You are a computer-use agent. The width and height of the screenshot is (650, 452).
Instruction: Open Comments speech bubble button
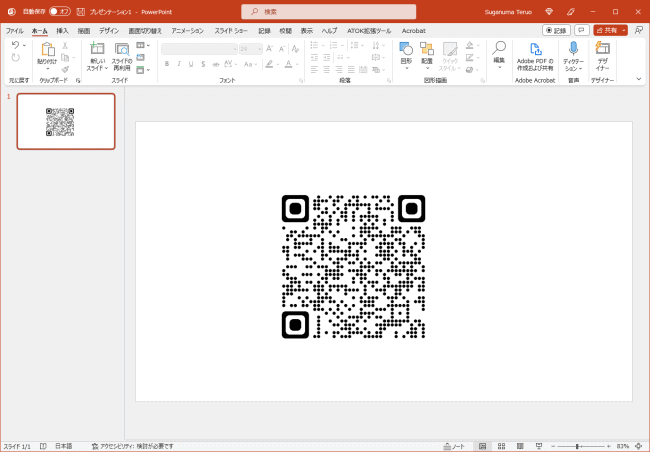[582, 30]
